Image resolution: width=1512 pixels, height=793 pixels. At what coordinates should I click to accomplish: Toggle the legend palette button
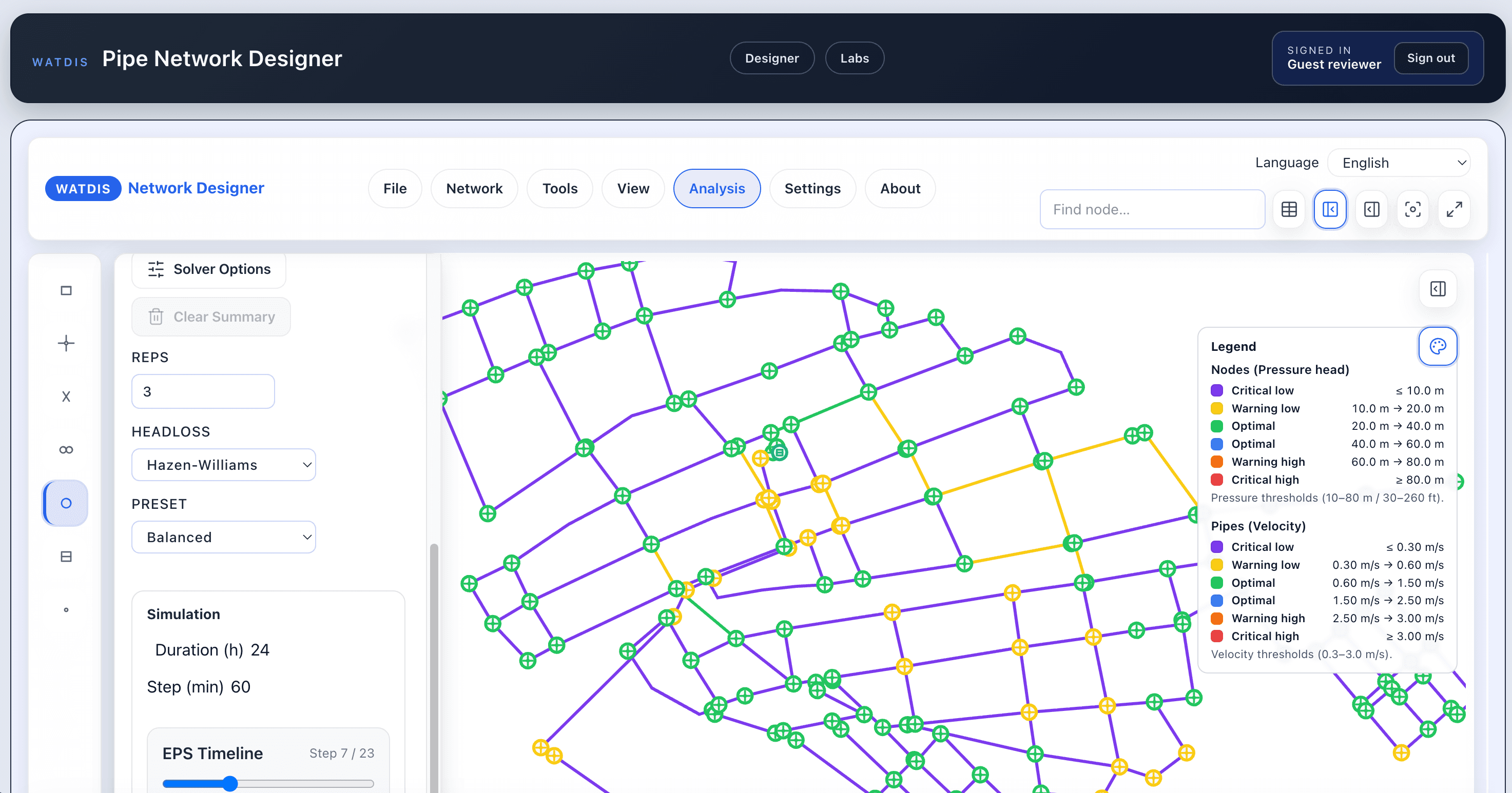pyautogui.click(x=1438, y=347)
